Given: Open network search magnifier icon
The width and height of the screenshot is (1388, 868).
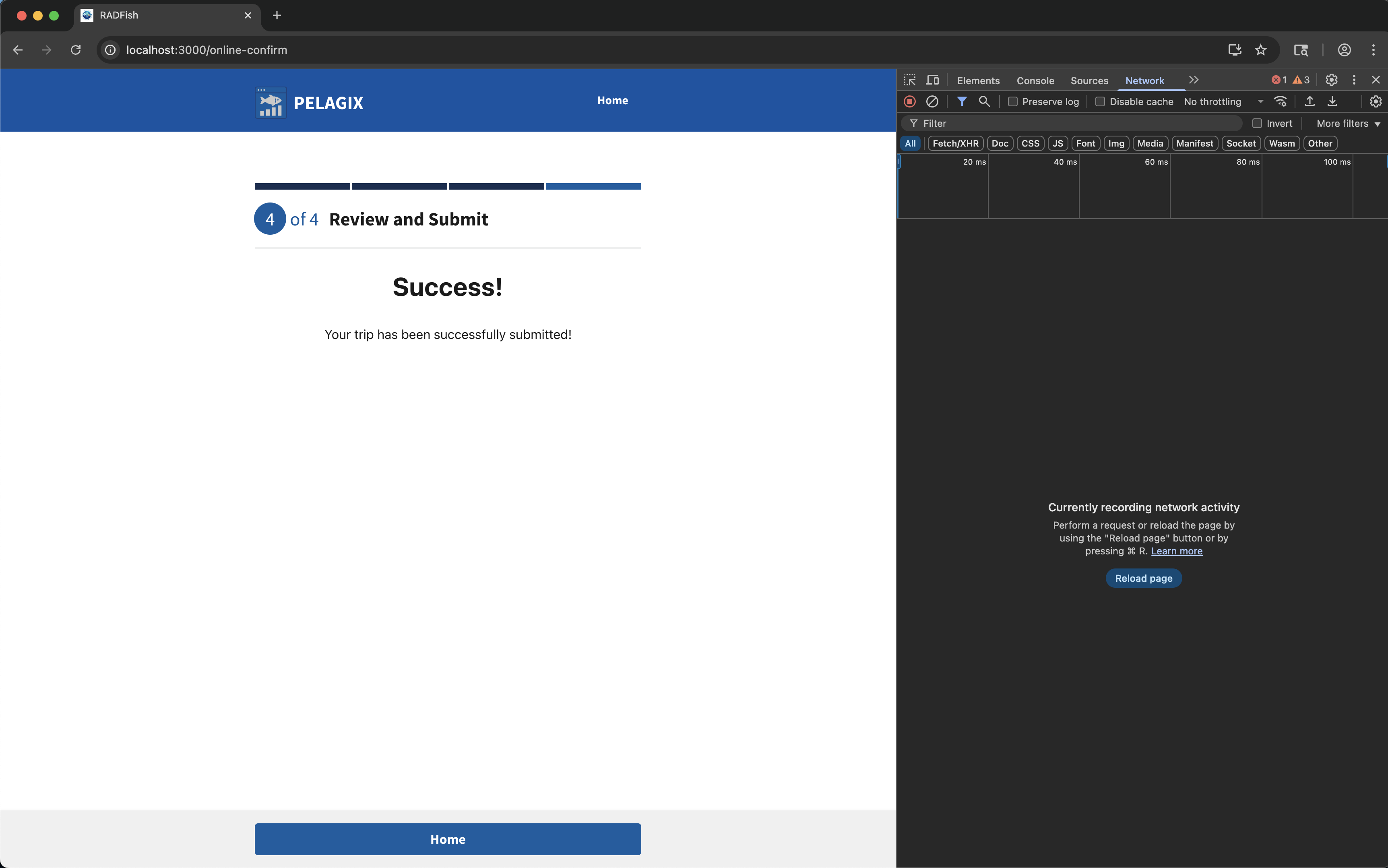Looking at the screenshot, I should [984, 101].
